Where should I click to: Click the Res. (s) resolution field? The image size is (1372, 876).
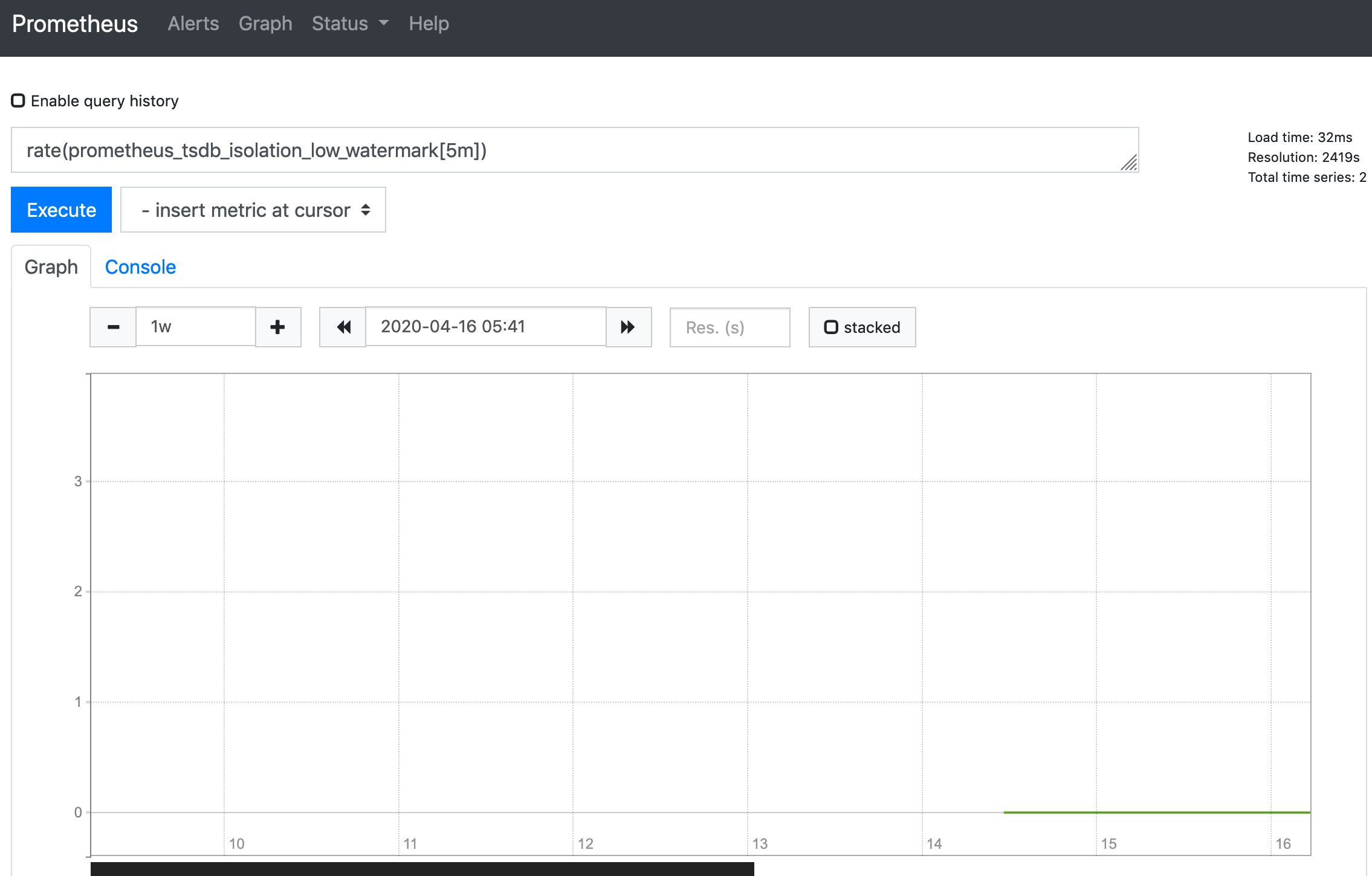(x=730, y=327)
